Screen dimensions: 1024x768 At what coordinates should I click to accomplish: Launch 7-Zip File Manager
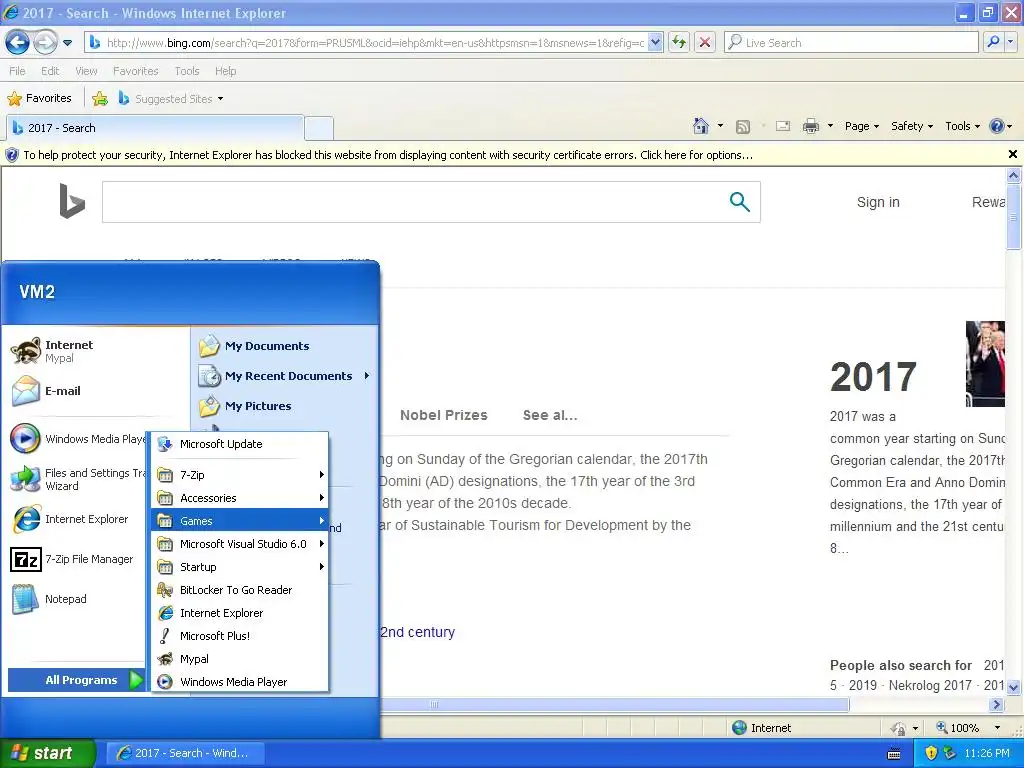pyautogui.click(x=77, y=559)
